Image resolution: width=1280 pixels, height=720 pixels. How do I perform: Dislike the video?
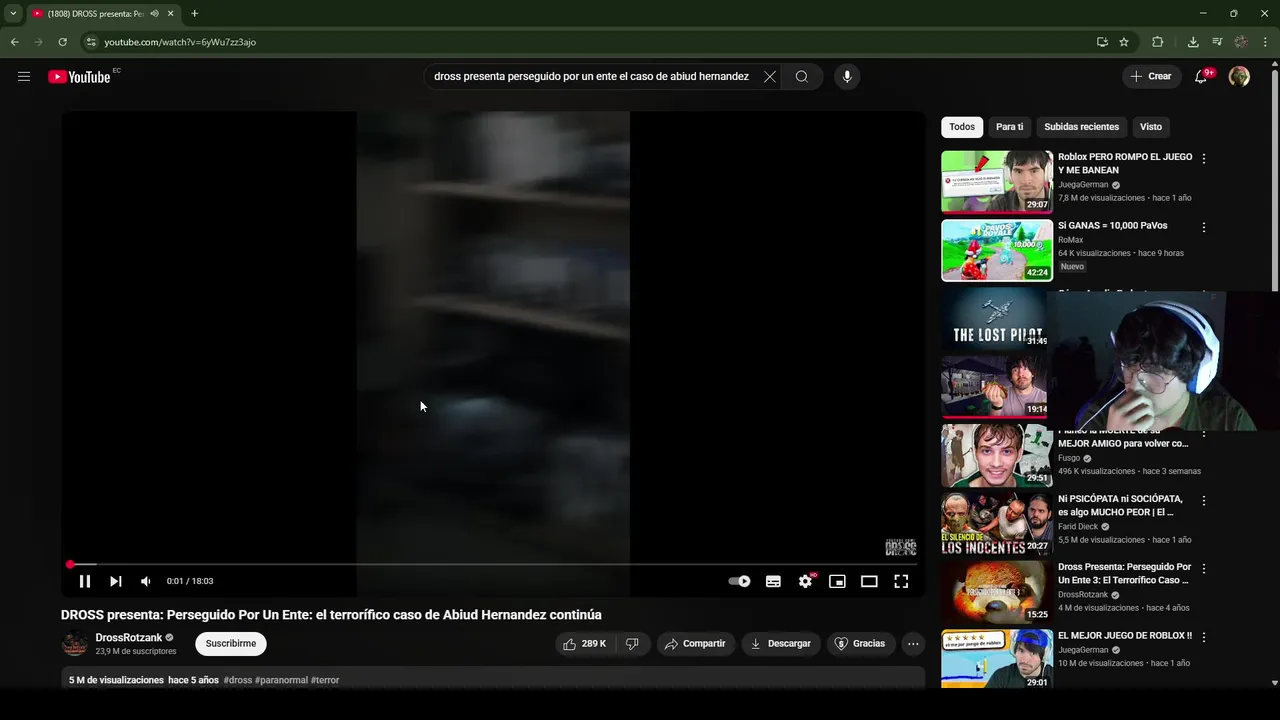click(632, 644)
